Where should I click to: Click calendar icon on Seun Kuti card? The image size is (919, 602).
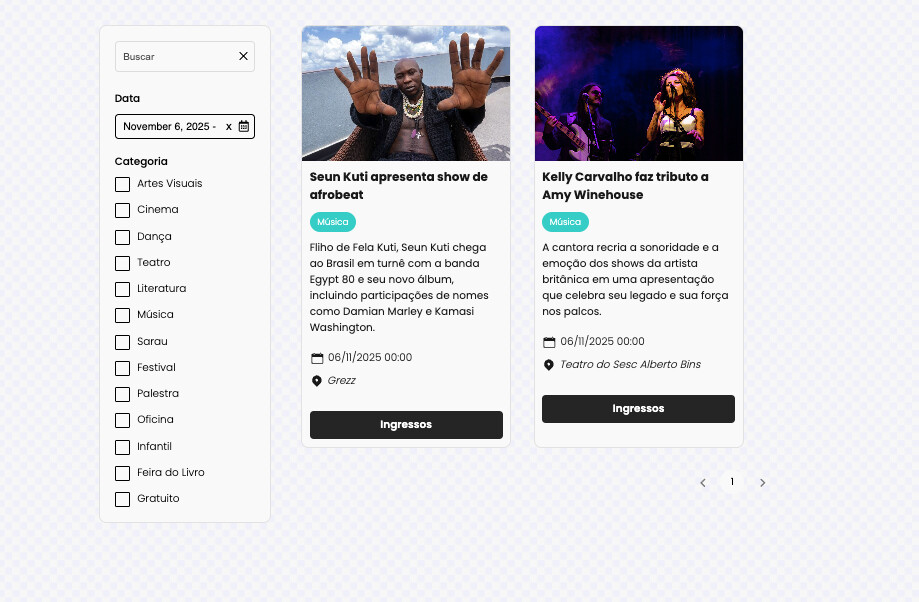317,358
